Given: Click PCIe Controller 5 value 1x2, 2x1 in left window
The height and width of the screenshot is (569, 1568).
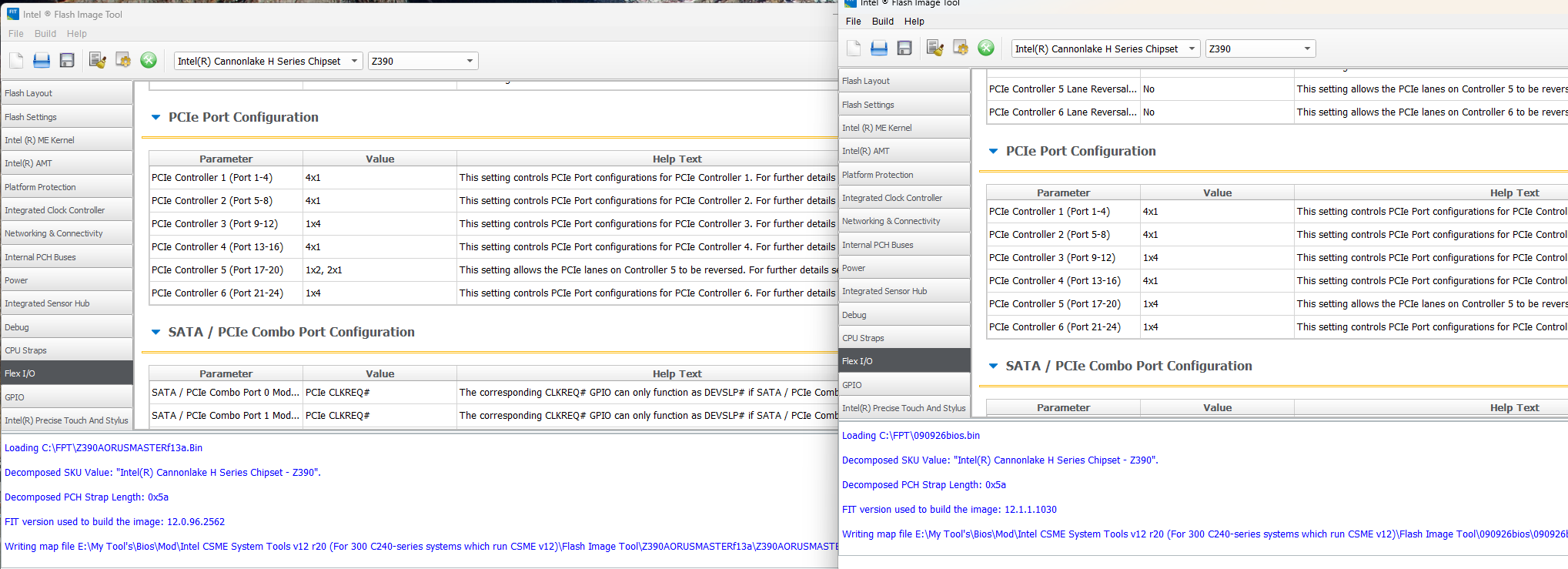Looking at the screenshot, I should 379,270.
